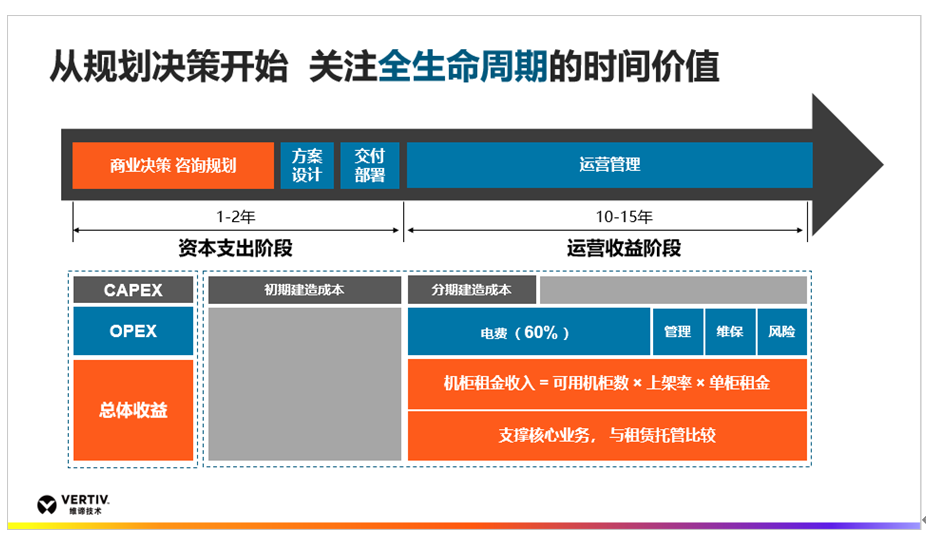Click the 支撑核心业务 text box
Image resolution: width=926 pixels, height=537 pixels.
[607, 436]
